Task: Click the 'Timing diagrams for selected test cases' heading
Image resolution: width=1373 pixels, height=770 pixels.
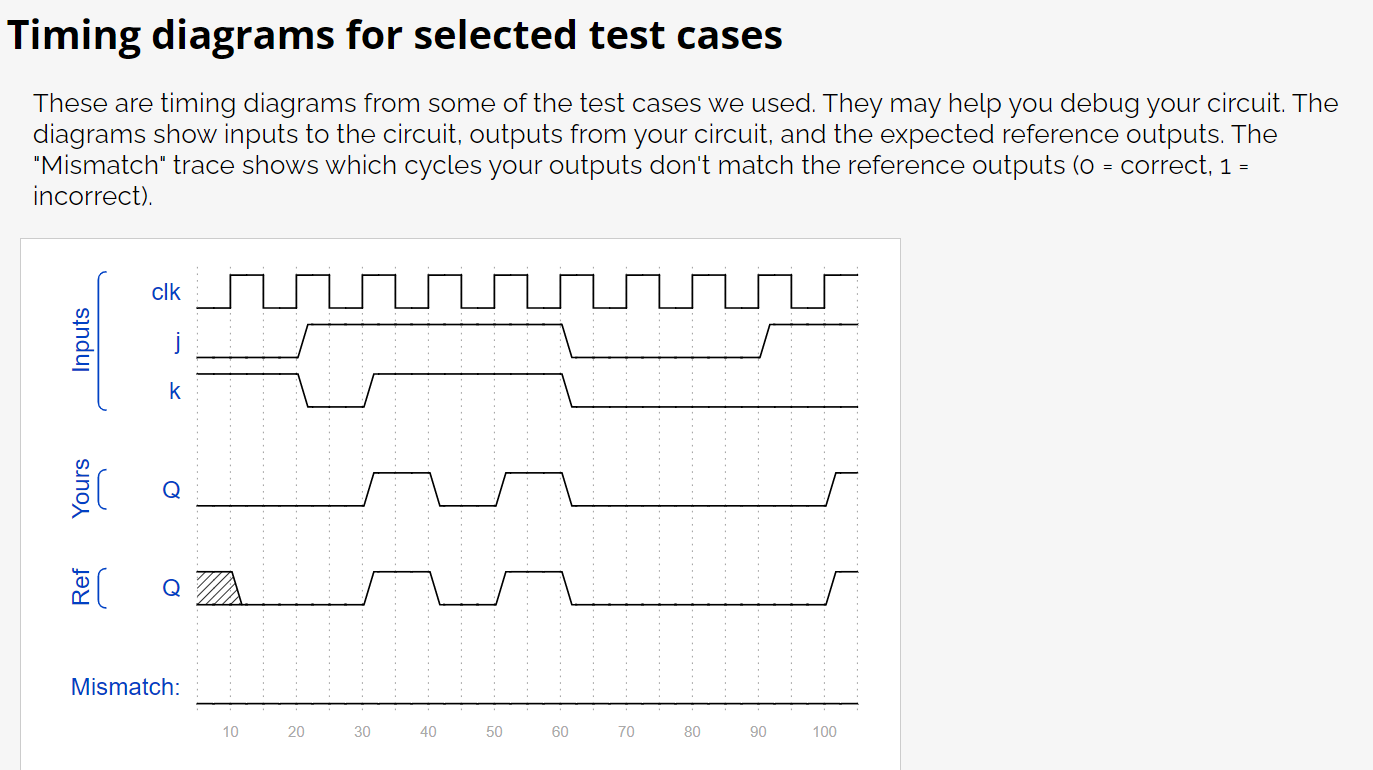Action: pyautogui.click(x=395, y=35)
